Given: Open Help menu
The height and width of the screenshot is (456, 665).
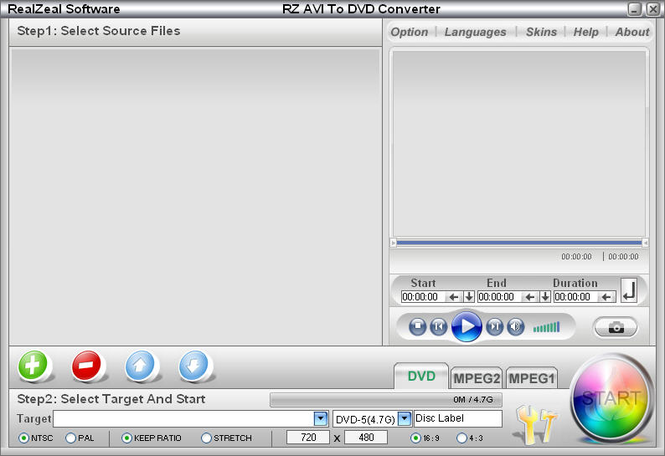Looking at the screenshot, I should pos(586,32).
